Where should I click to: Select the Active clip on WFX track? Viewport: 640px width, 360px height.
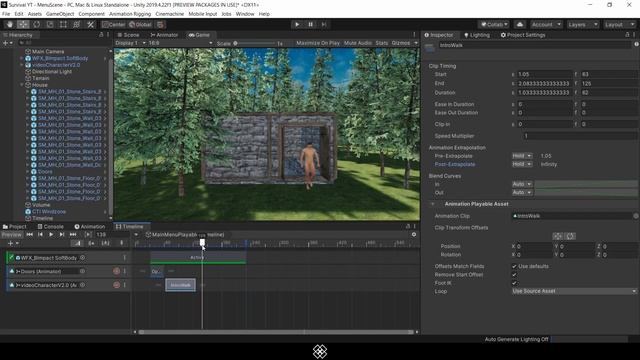[198, 258]
